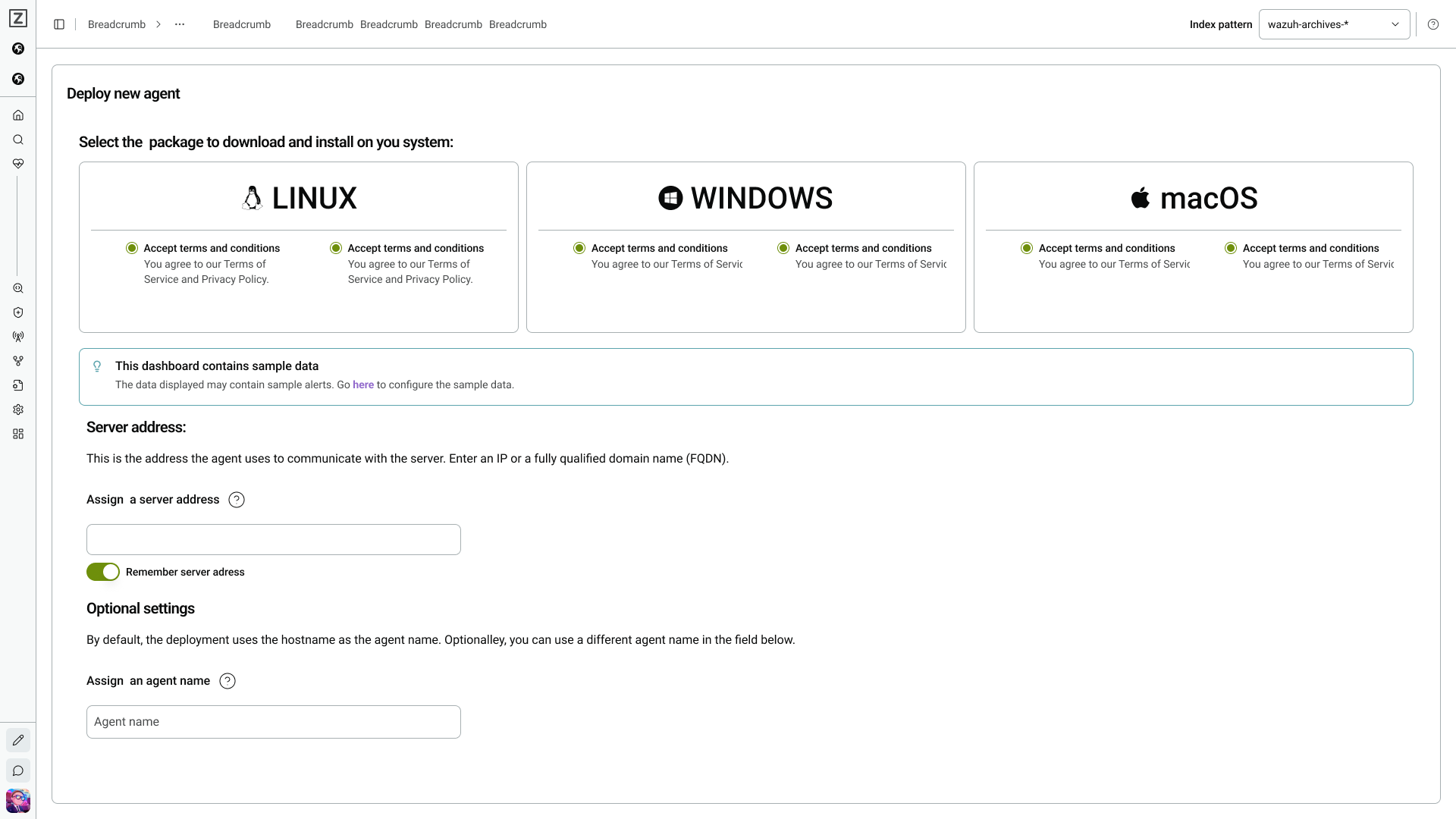Click the help icon beside Assign an agent name
The height and width of the screenshot is (819, 1456).
(227, 681)
